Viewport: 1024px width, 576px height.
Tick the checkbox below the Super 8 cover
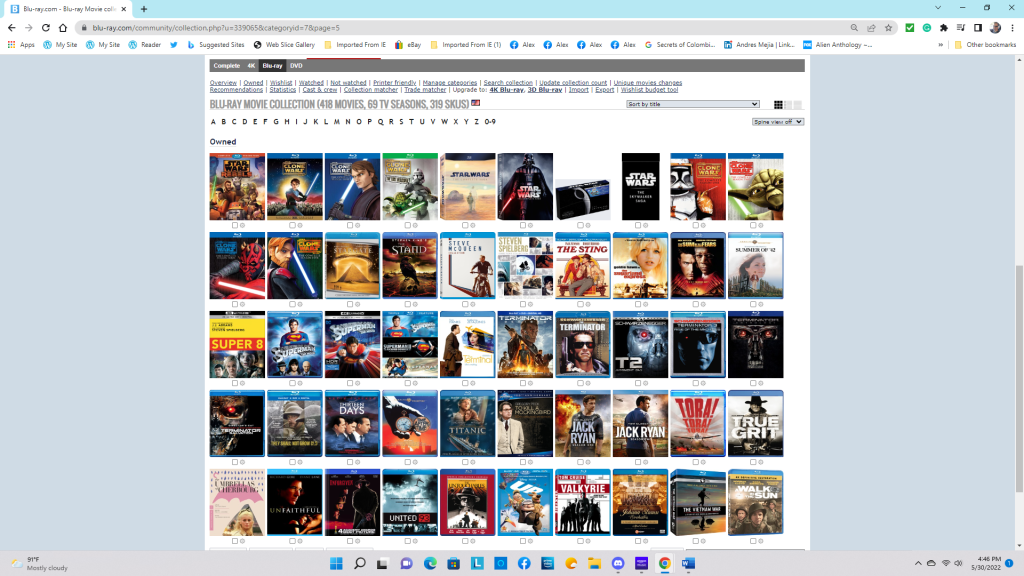[x=234, y=382]
